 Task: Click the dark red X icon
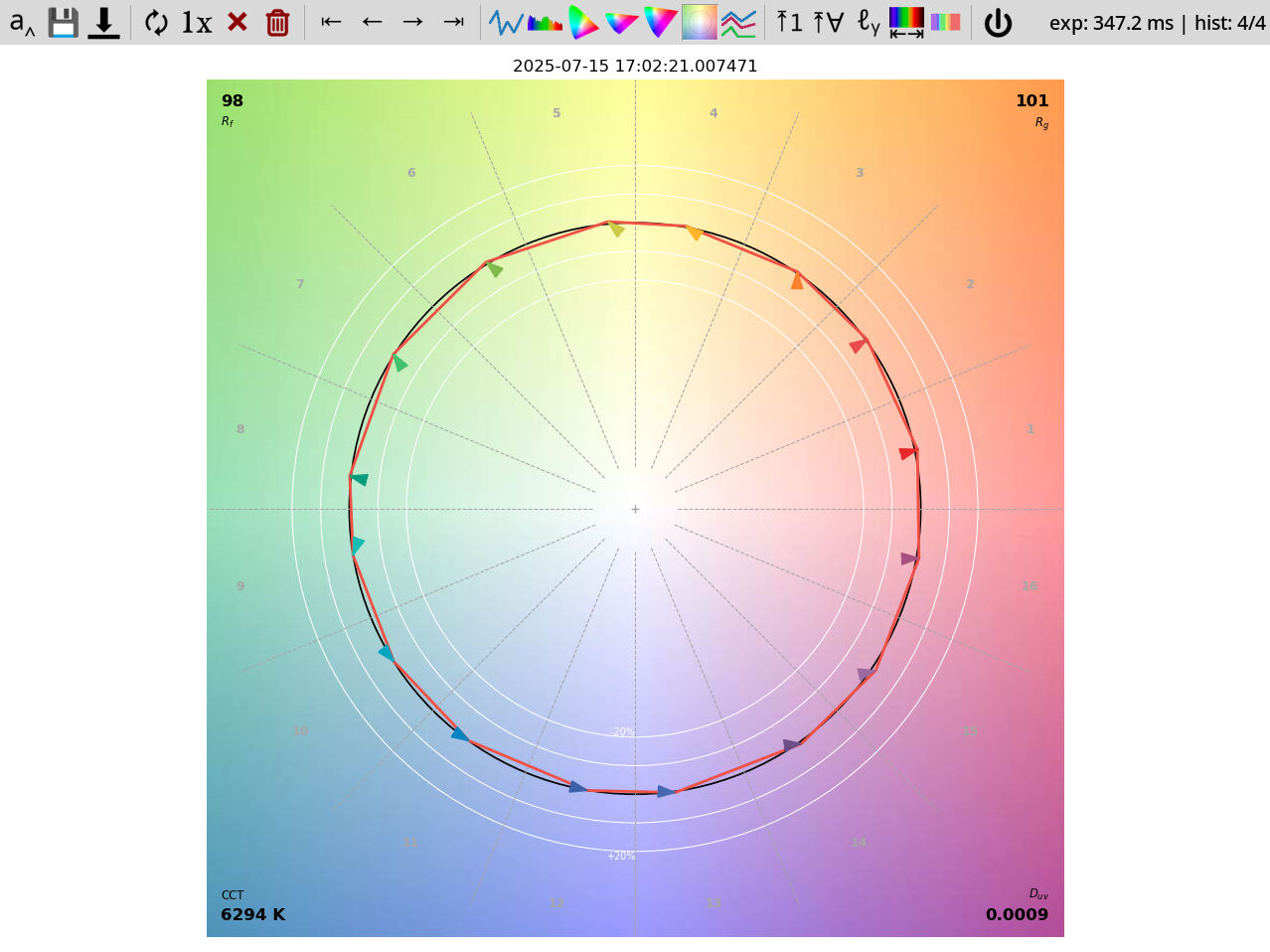[237, 22]
